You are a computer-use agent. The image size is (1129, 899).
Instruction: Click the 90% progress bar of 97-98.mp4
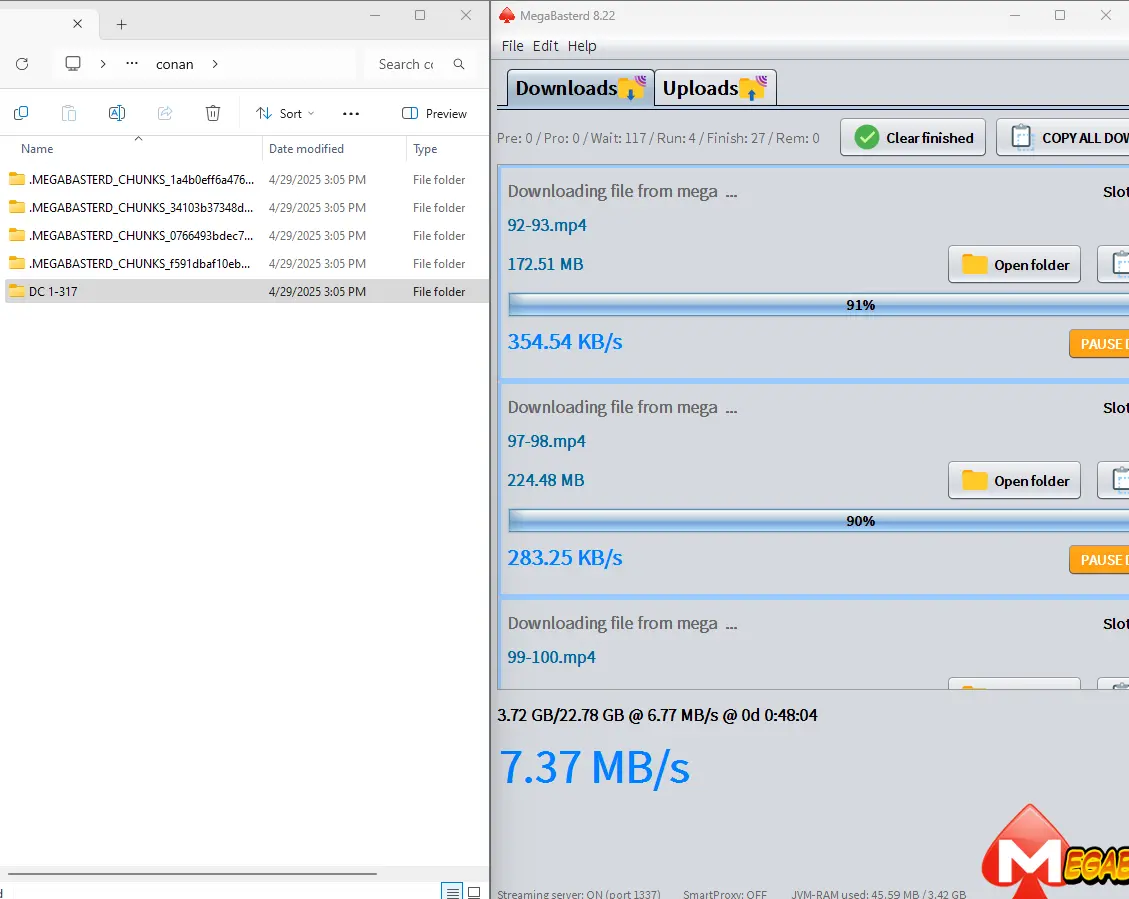819,521
